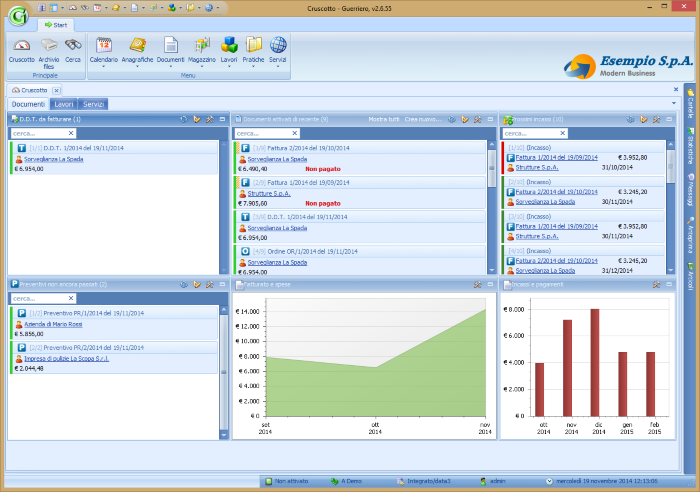700x492 pixels.
Task: Click the quick access calendar icon
Action: click(x=97, y=8)
